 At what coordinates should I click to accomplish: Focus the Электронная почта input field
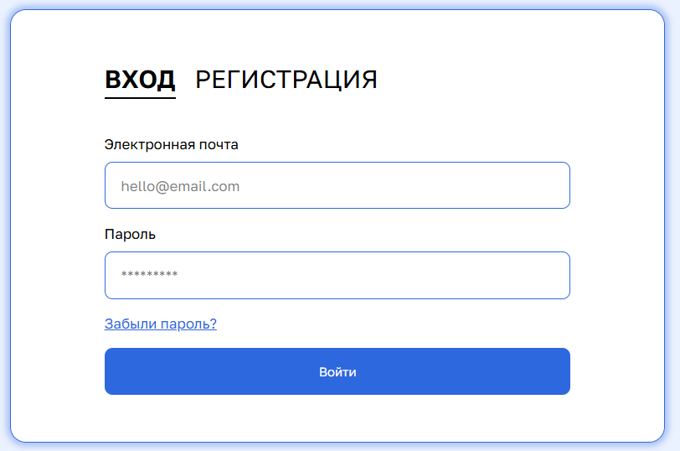337,186
